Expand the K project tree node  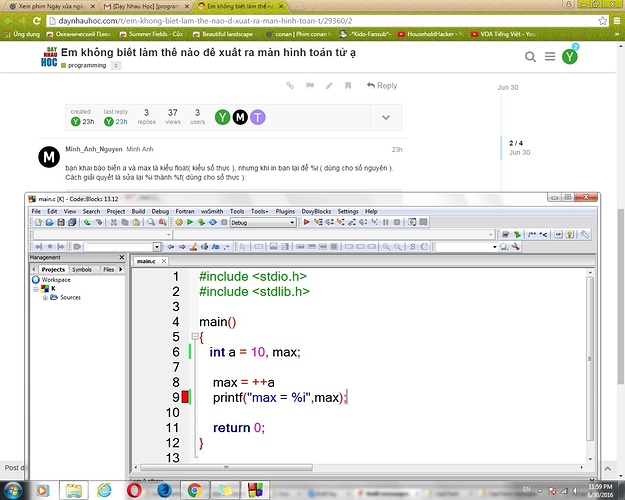click(35, 288)
